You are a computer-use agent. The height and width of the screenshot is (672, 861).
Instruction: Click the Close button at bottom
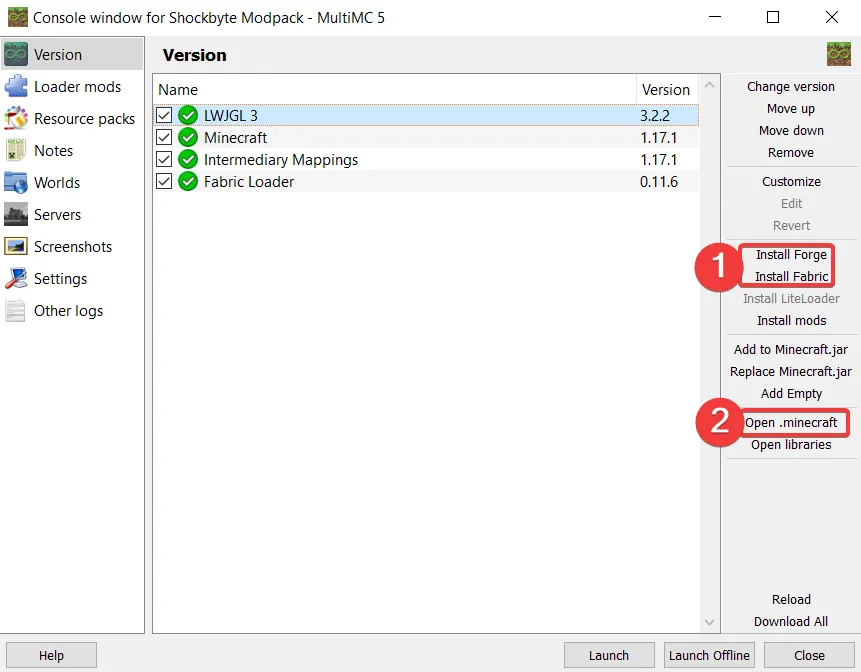click(809, 656)
